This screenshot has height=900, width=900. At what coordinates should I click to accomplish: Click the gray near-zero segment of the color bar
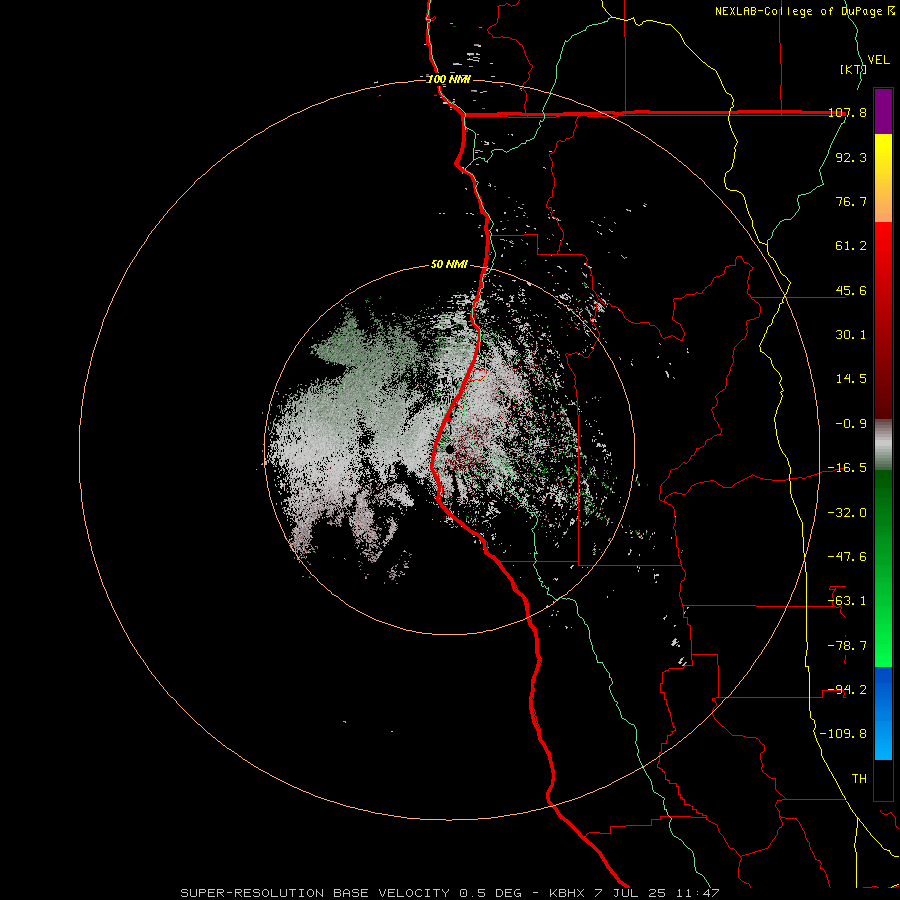pyautogui.click(x=883, y=445)
